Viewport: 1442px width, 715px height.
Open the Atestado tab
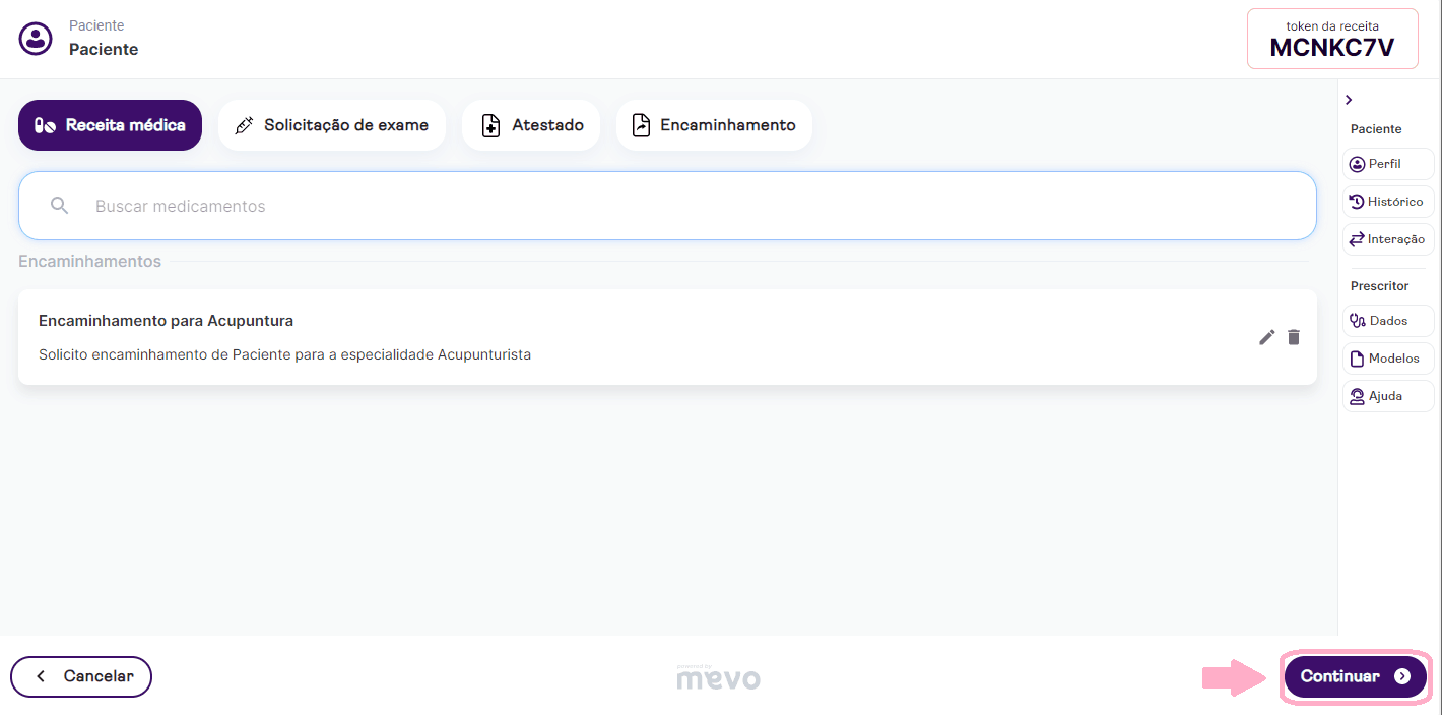pos(530,126)
